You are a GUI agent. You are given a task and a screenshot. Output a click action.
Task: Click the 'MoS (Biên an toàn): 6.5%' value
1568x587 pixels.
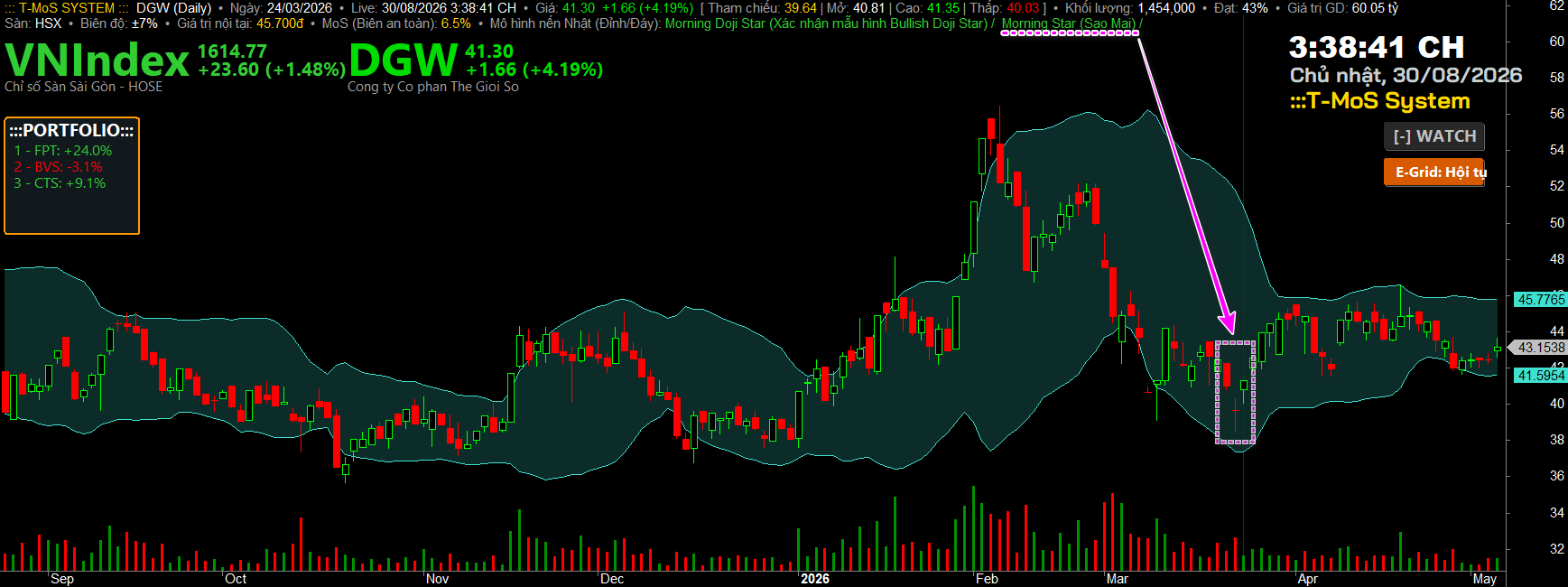point(396,23)
